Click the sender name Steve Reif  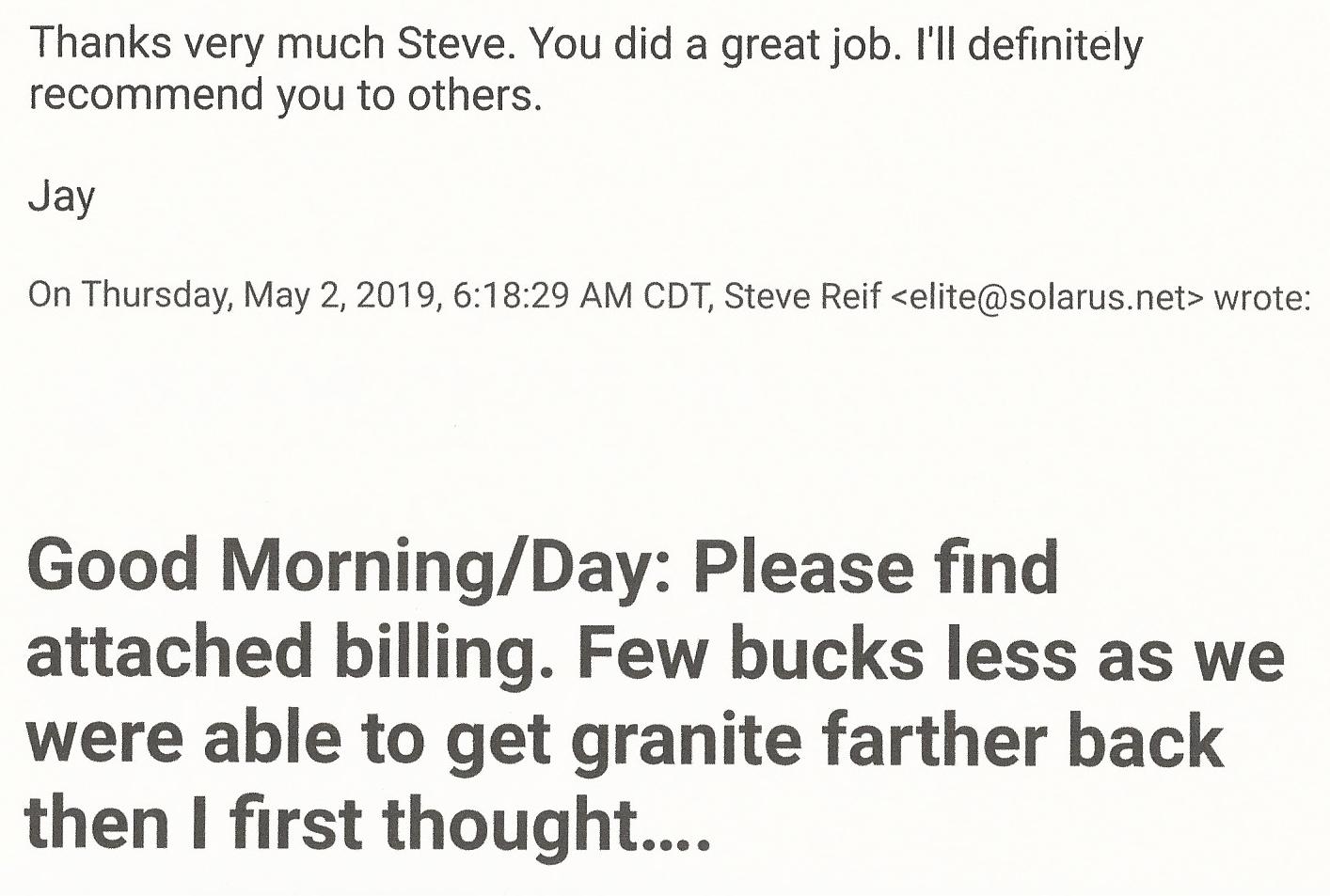click(802, 296)
